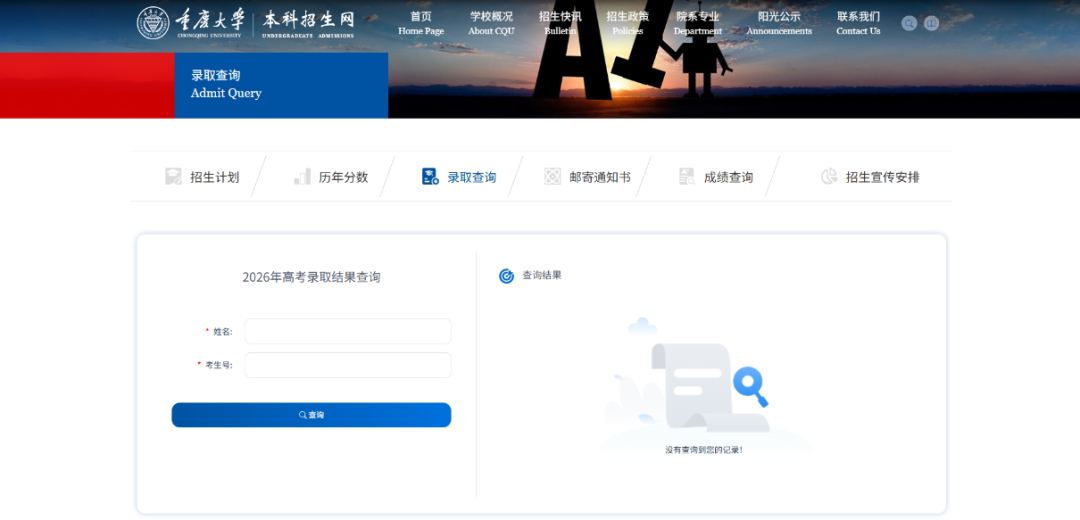Click the 本科招生网 site title

click(x=308, y=23)
